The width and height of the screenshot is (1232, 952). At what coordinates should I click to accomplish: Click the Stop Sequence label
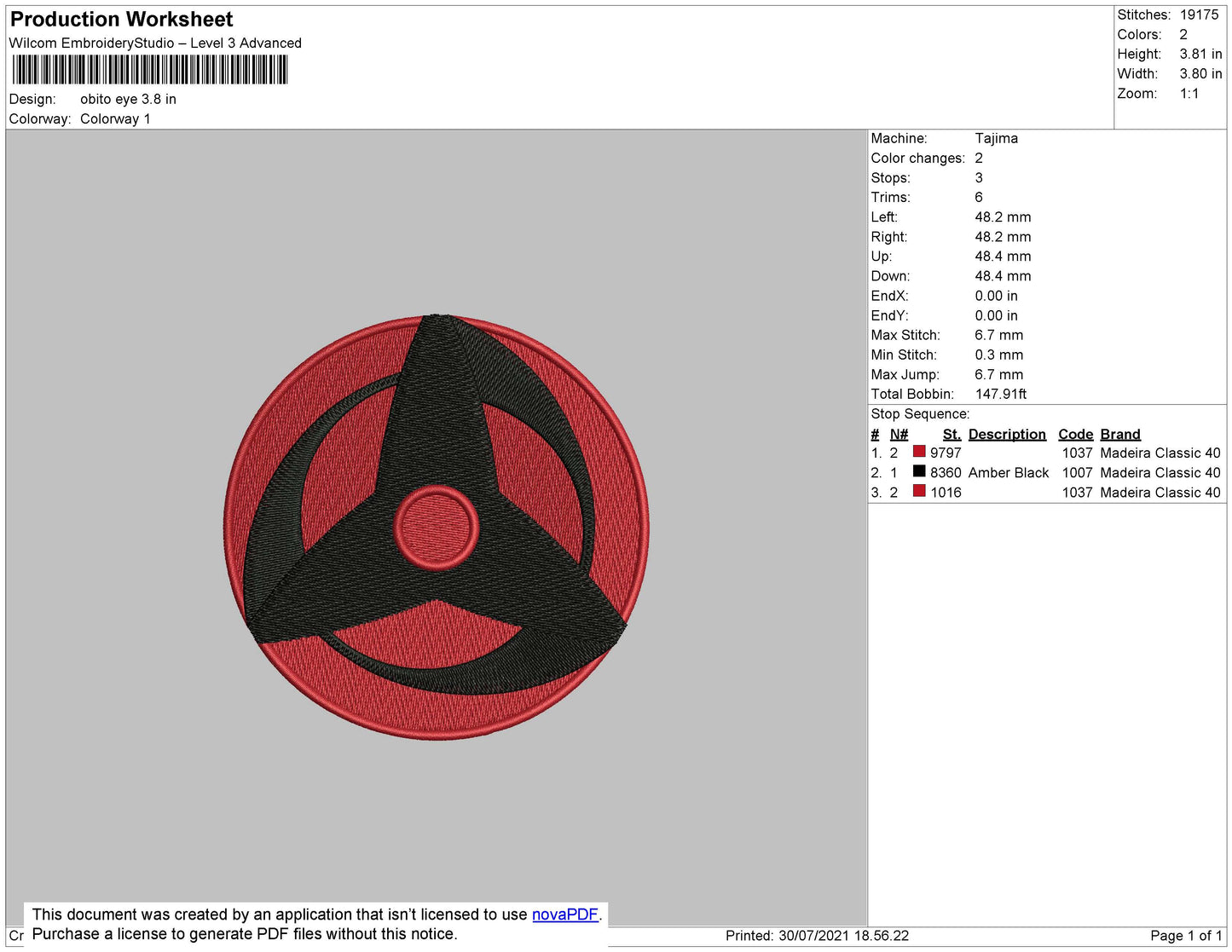pos(920,414)
